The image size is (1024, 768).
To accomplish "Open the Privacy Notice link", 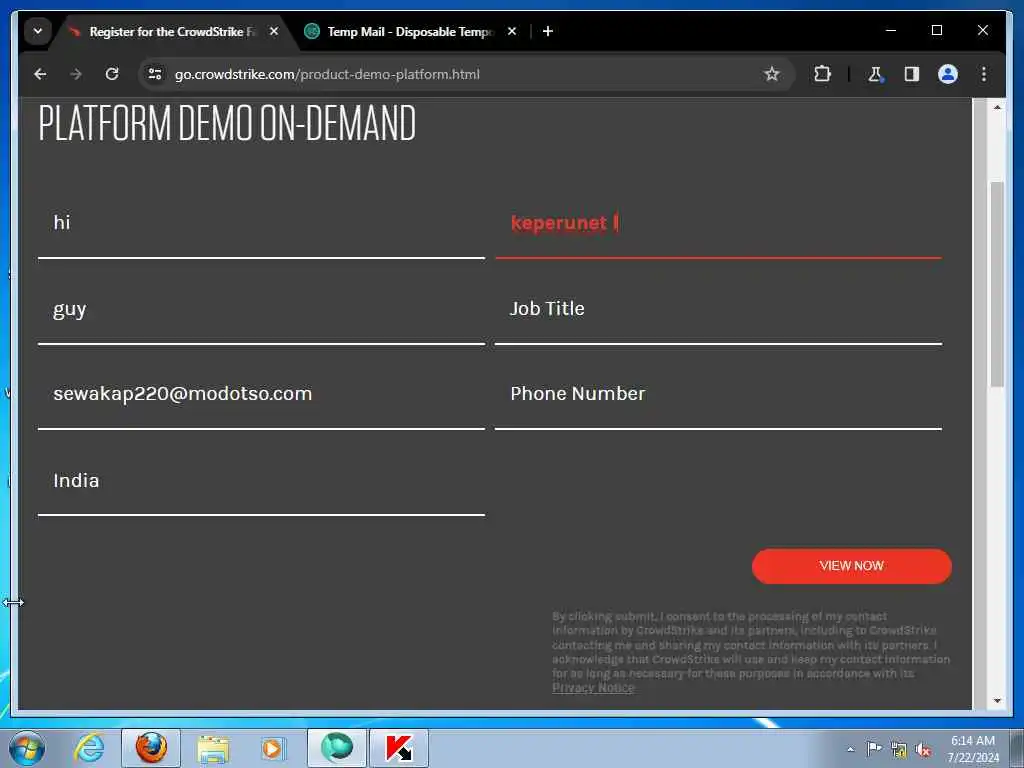I will click(x=593, y=688).
